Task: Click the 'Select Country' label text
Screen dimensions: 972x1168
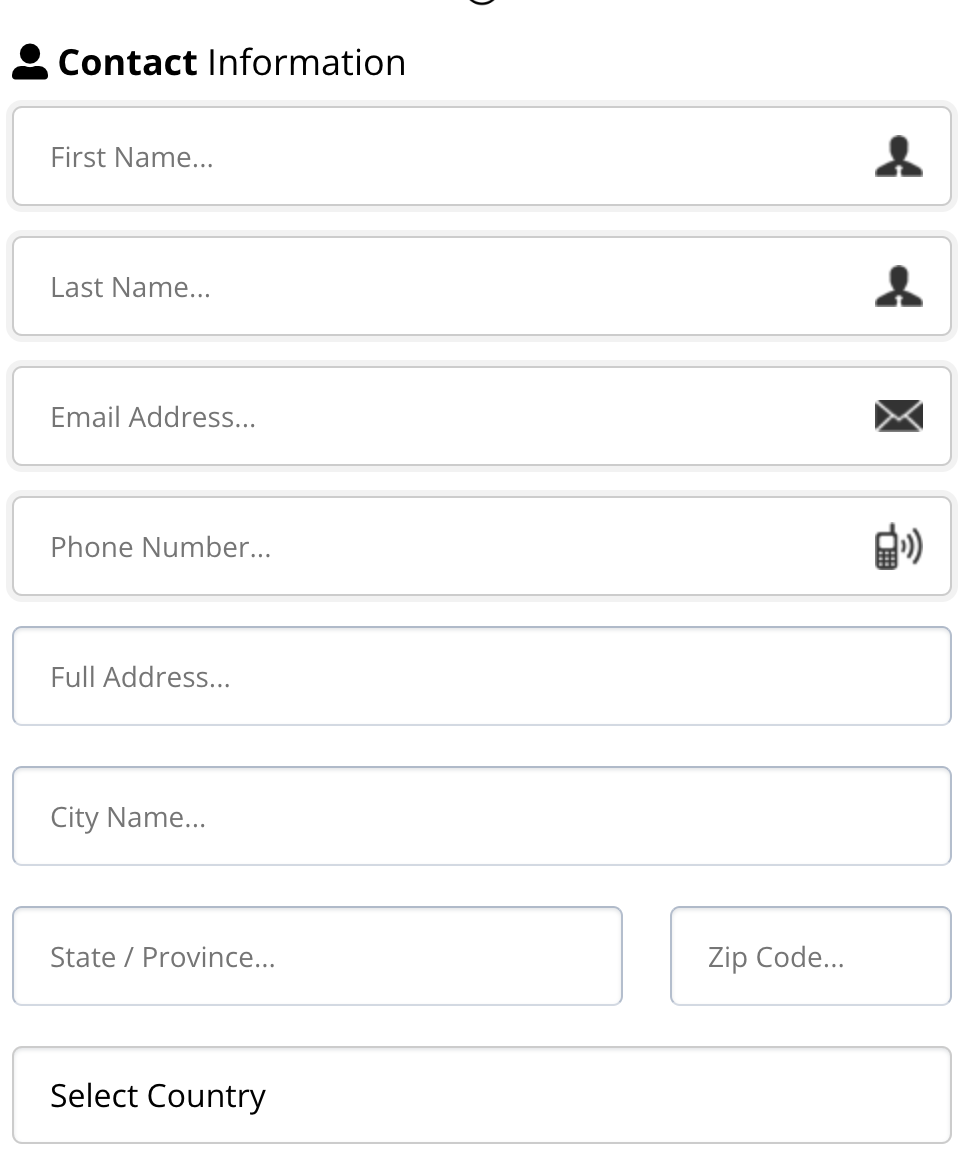Action: [158, 1096]
